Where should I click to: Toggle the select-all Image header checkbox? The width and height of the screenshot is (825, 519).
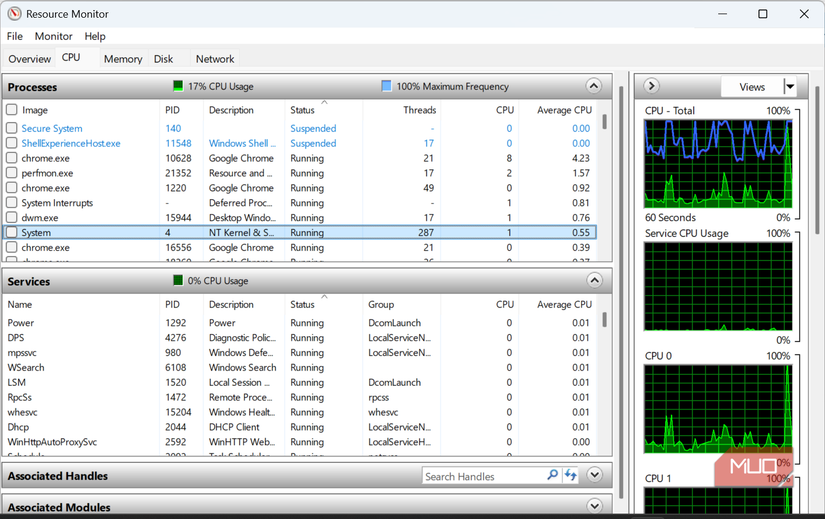point(12,109)
